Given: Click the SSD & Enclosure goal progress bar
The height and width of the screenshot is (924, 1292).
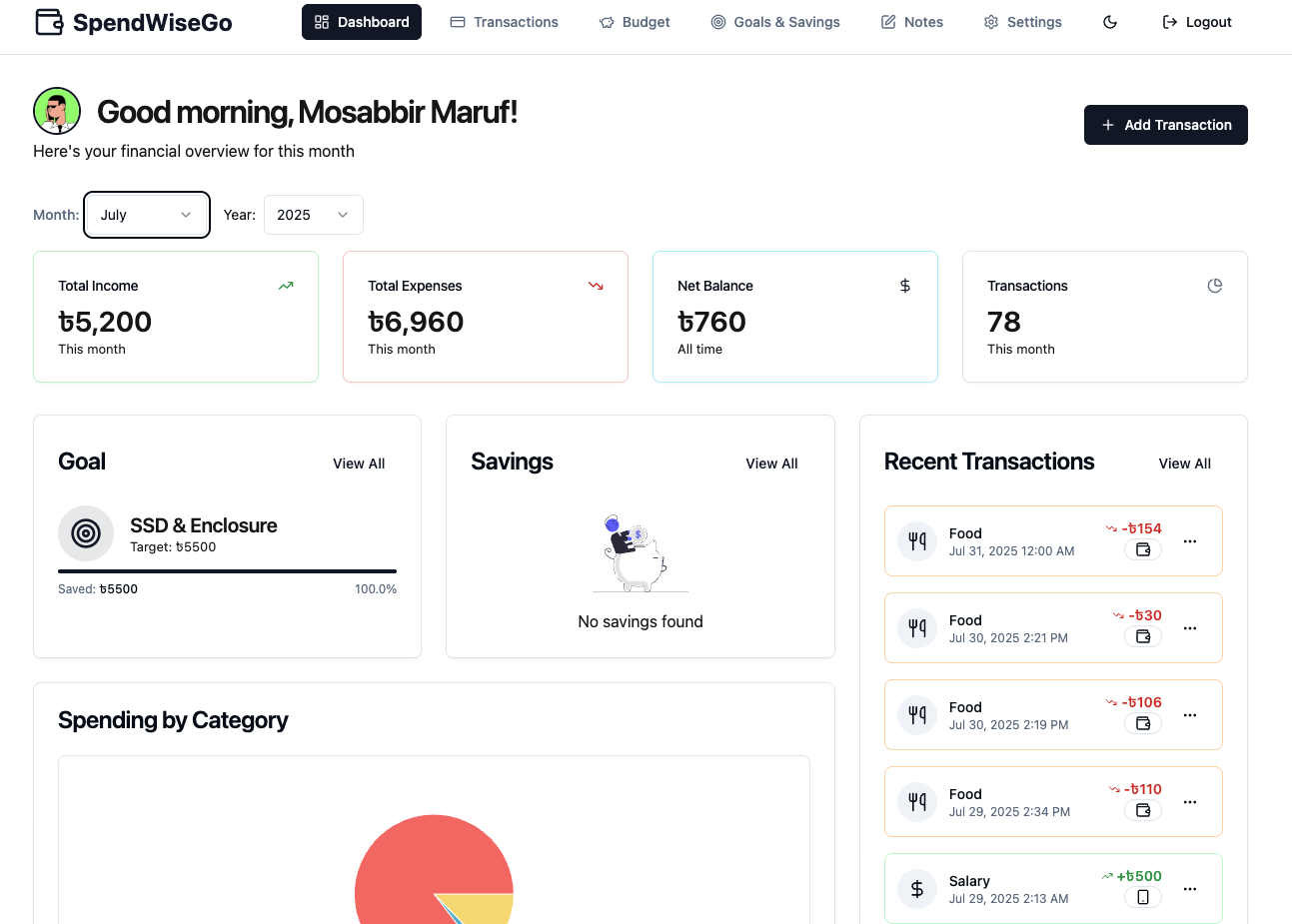Looking at the screenshot, I should point(227,568).
